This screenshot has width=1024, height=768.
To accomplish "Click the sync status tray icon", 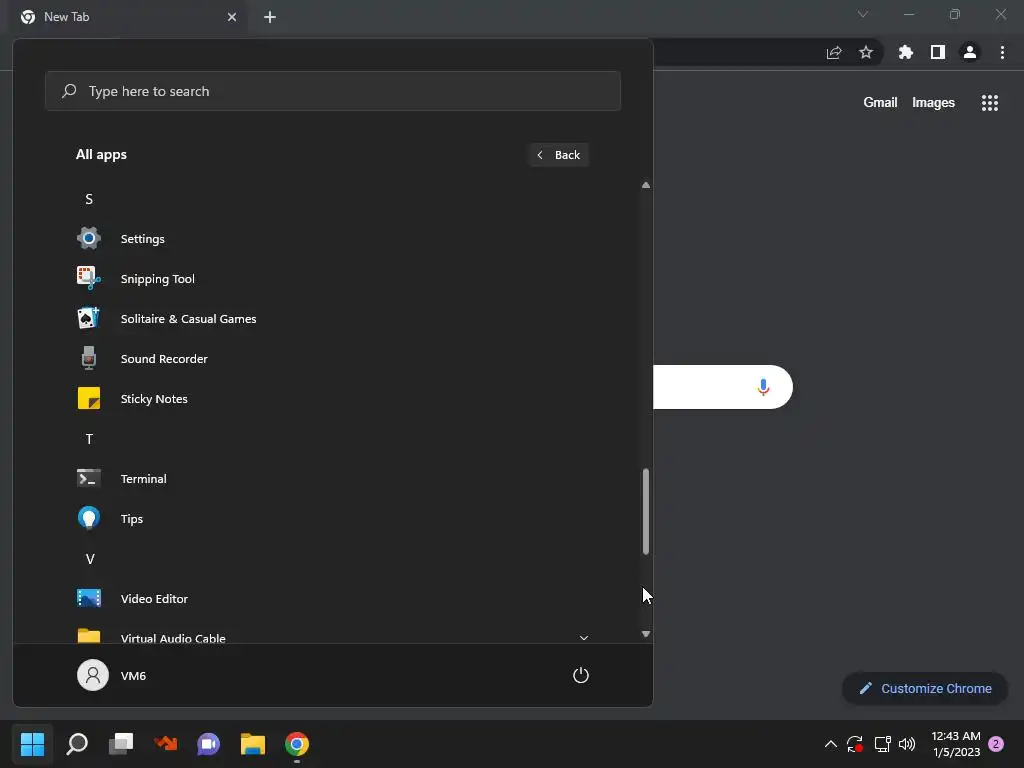I will point(855,744).
